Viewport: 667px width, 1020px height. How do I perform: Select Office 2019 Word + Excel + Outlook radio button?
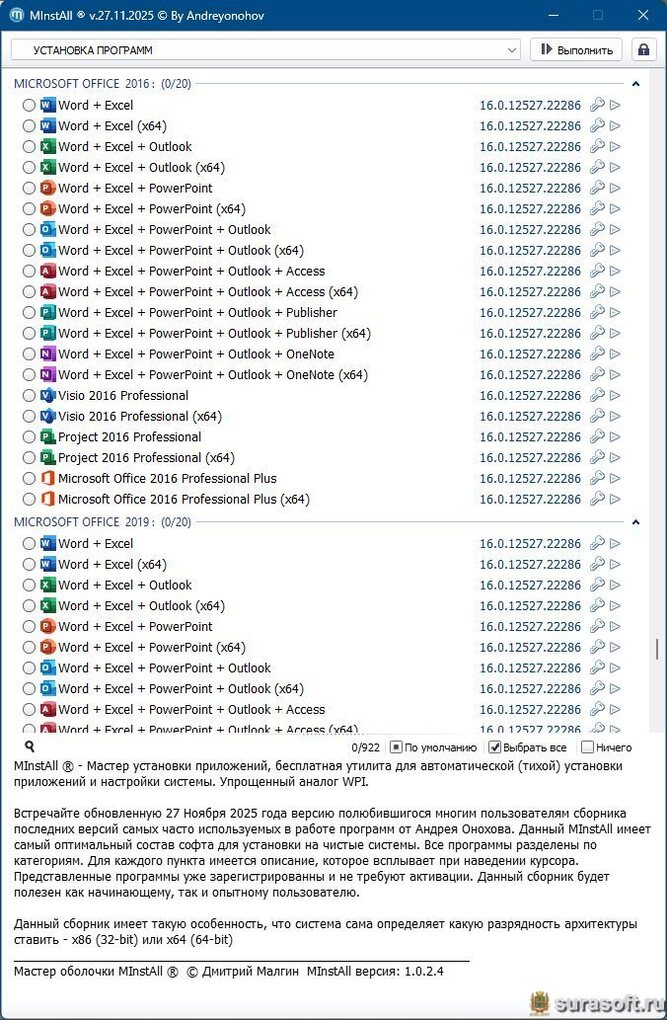tap(29, 585)
